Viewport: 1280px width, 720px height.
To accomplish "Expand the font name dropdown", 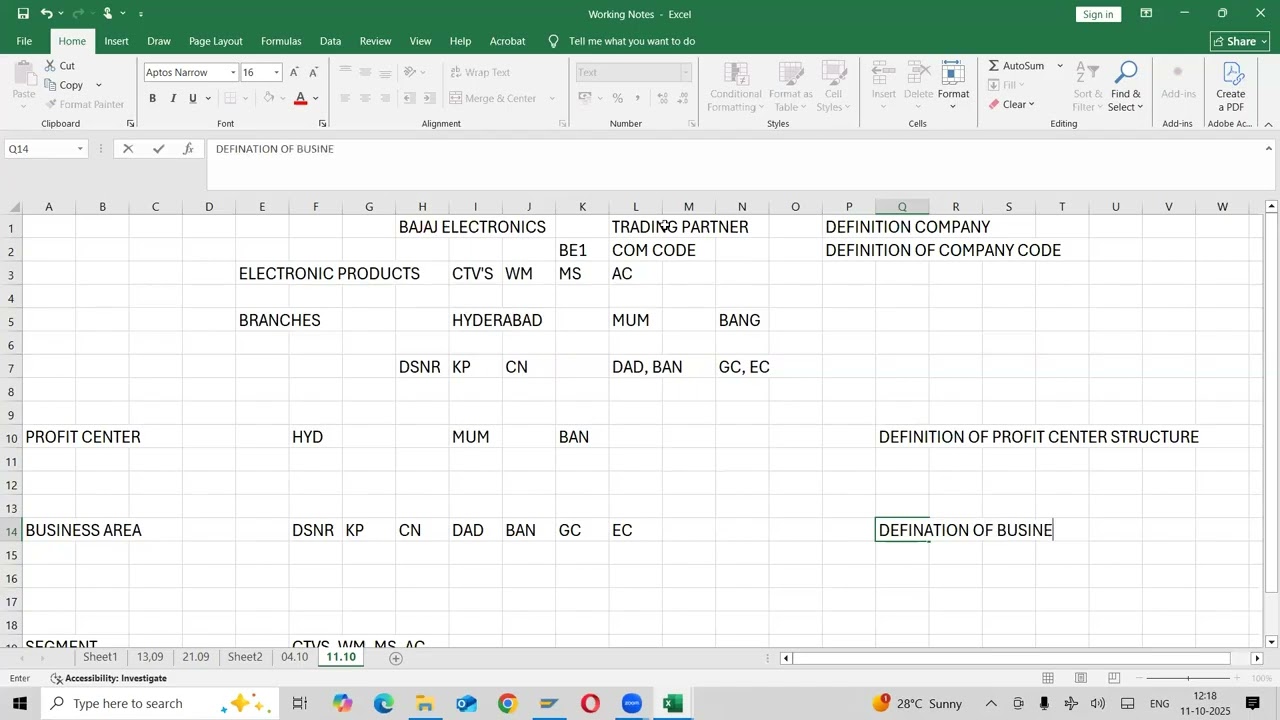I will pos(233,73).
